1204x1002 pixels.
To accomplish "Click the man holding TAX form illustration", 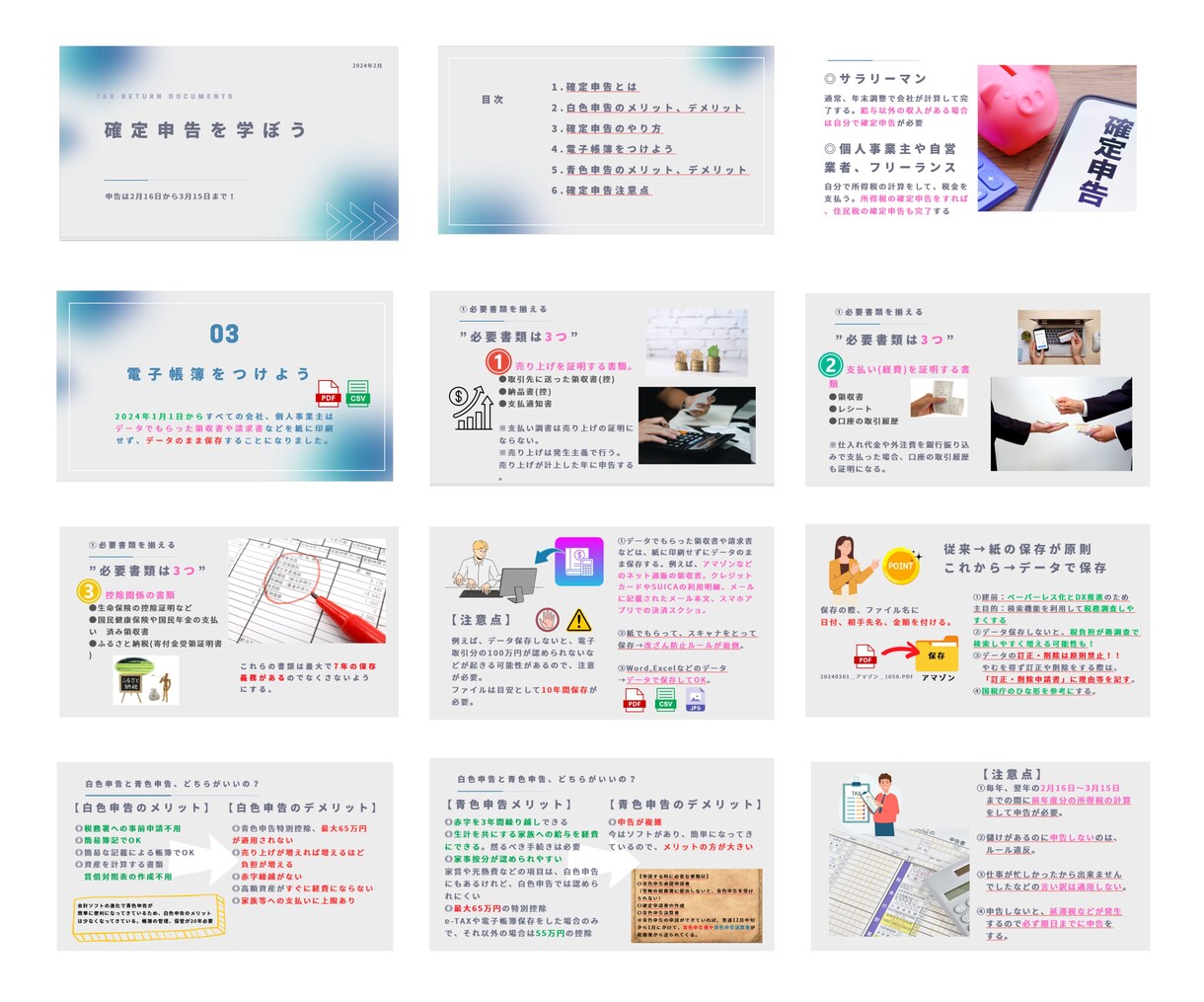I will tap(871, 805).
